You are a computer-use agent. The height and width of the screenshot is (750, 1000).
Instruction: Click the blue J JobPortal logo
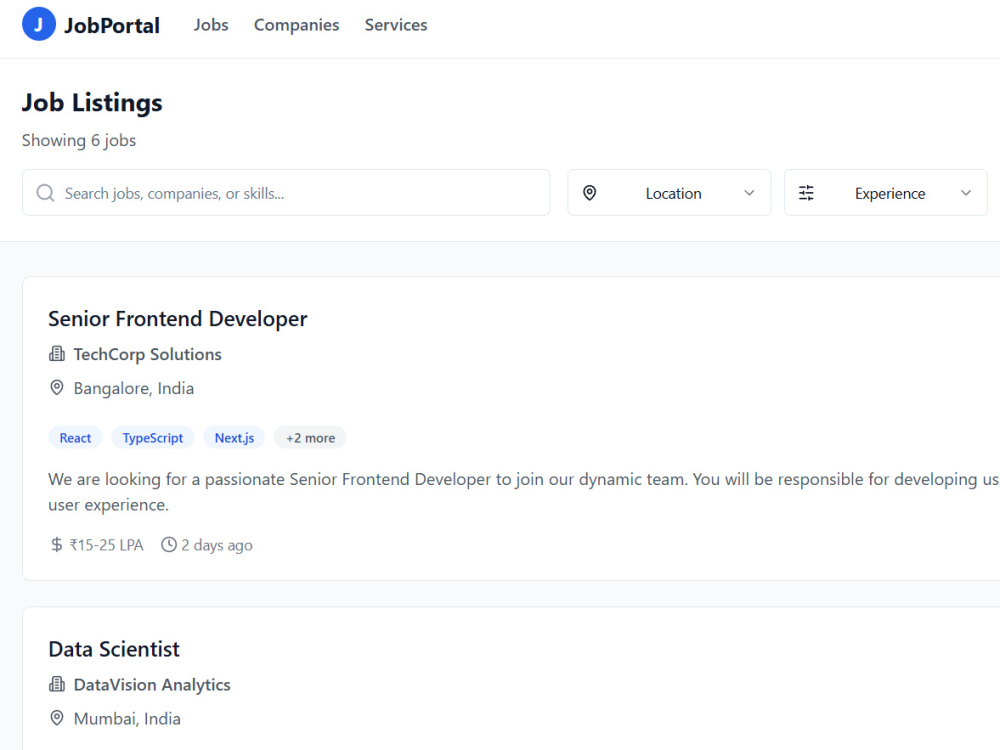coord(39,24)
